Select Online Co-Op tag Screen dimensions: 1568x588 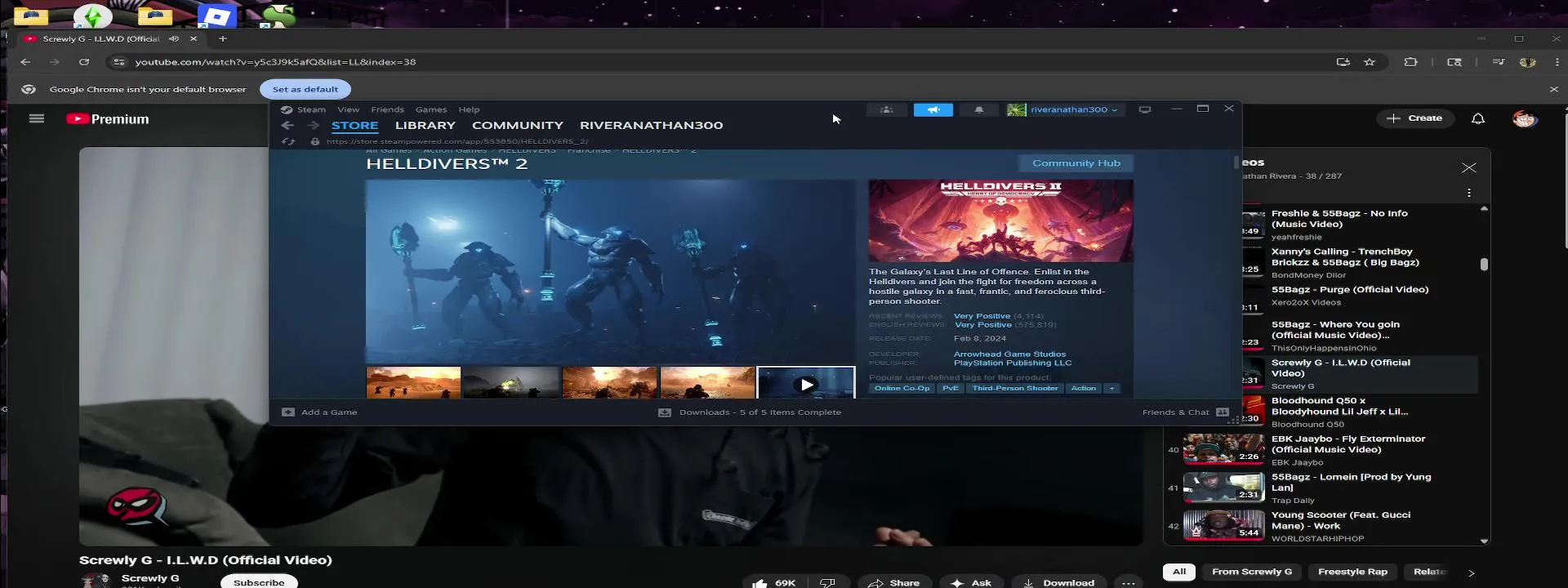tap(902, 388)
